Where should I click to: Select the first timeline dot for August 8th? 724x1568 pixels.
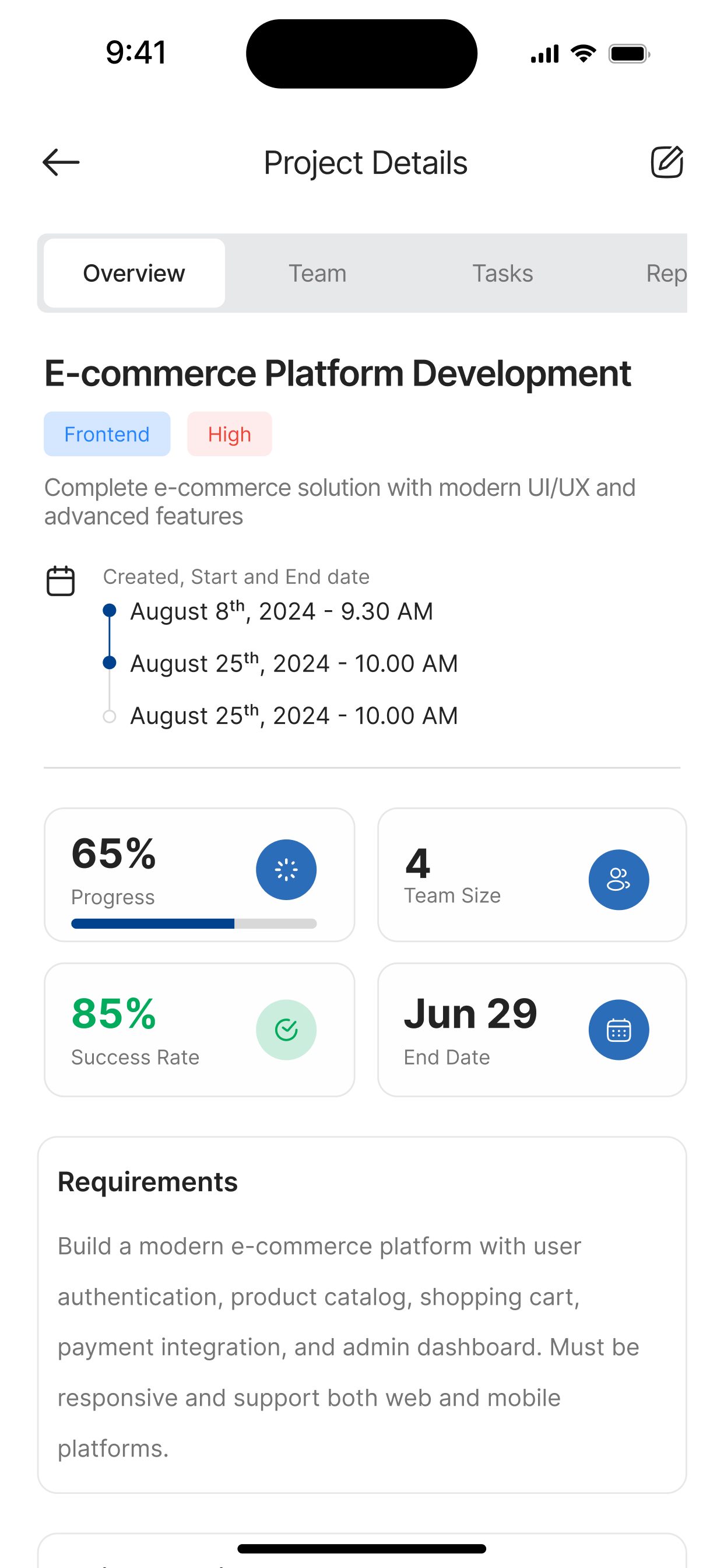pyautogui.click(x=110, y=611)
